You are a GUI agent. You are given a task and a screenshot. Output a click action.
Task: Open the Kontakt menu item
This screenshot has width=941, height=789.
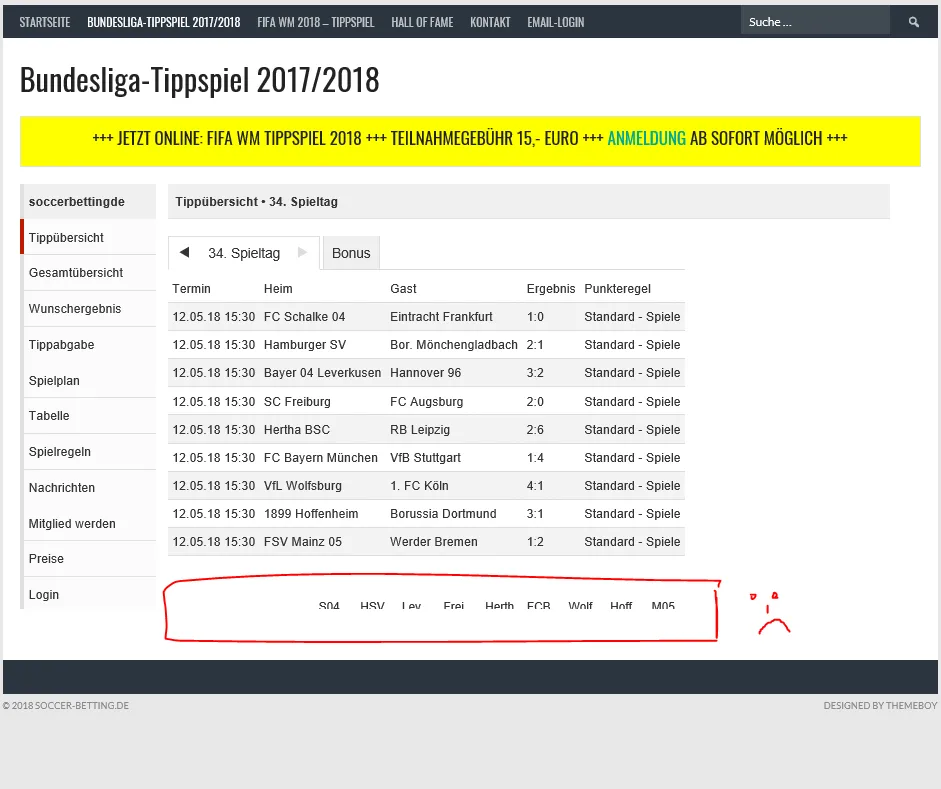coord(490,22)
